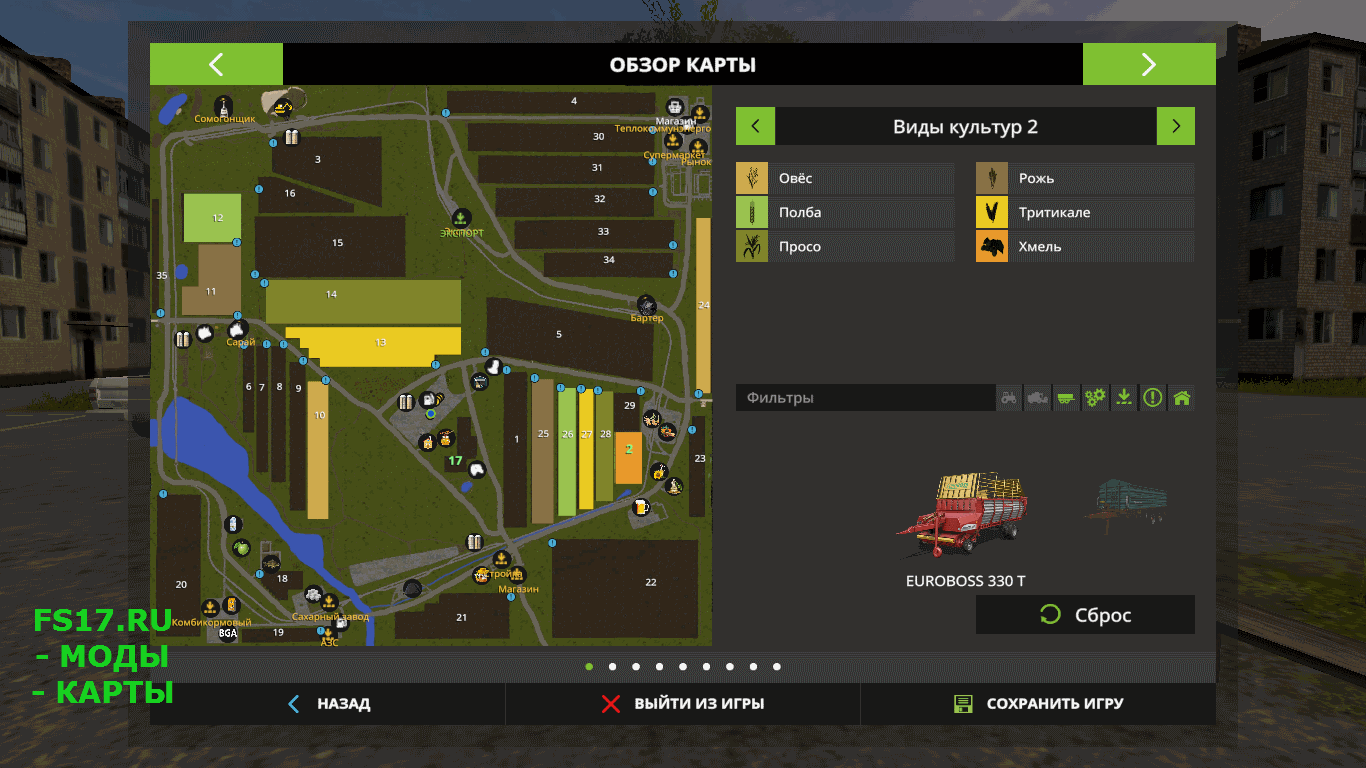Click the Комбикормовый unload icon
Image resolution: width=1366 pixels, height=768 pixels.
point(210,607)
